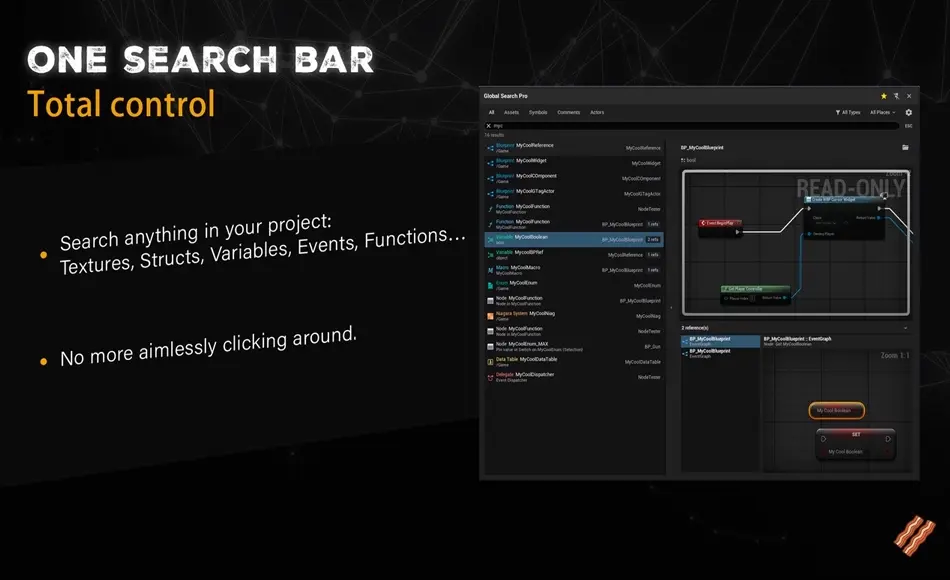Screen dimensions: 950x580
Task: Click the Blueprint icon of MyCoolCOmponent row
Action: coord(490,178)
